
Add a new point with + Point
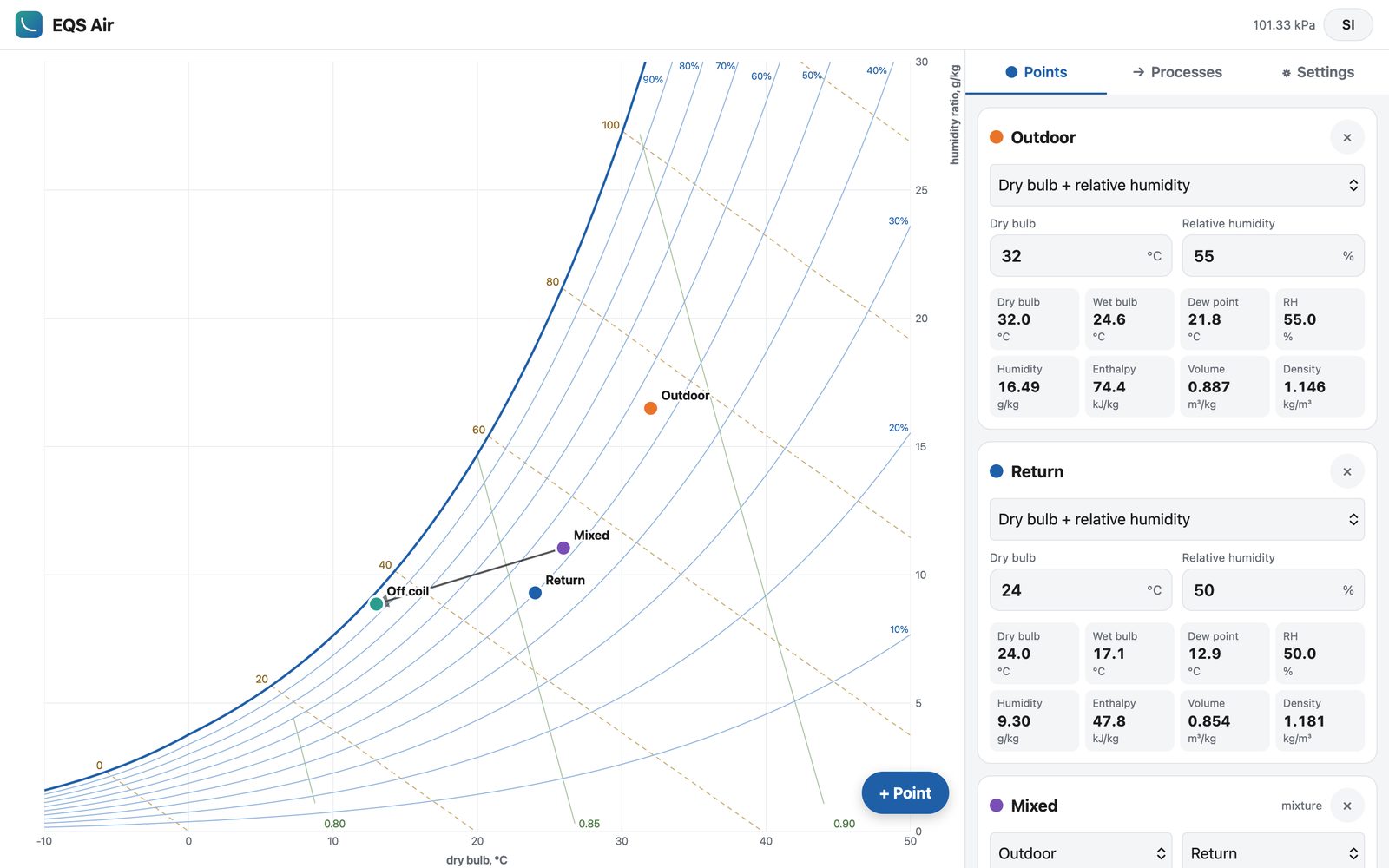pyautogui.click(x=905, y=792)
